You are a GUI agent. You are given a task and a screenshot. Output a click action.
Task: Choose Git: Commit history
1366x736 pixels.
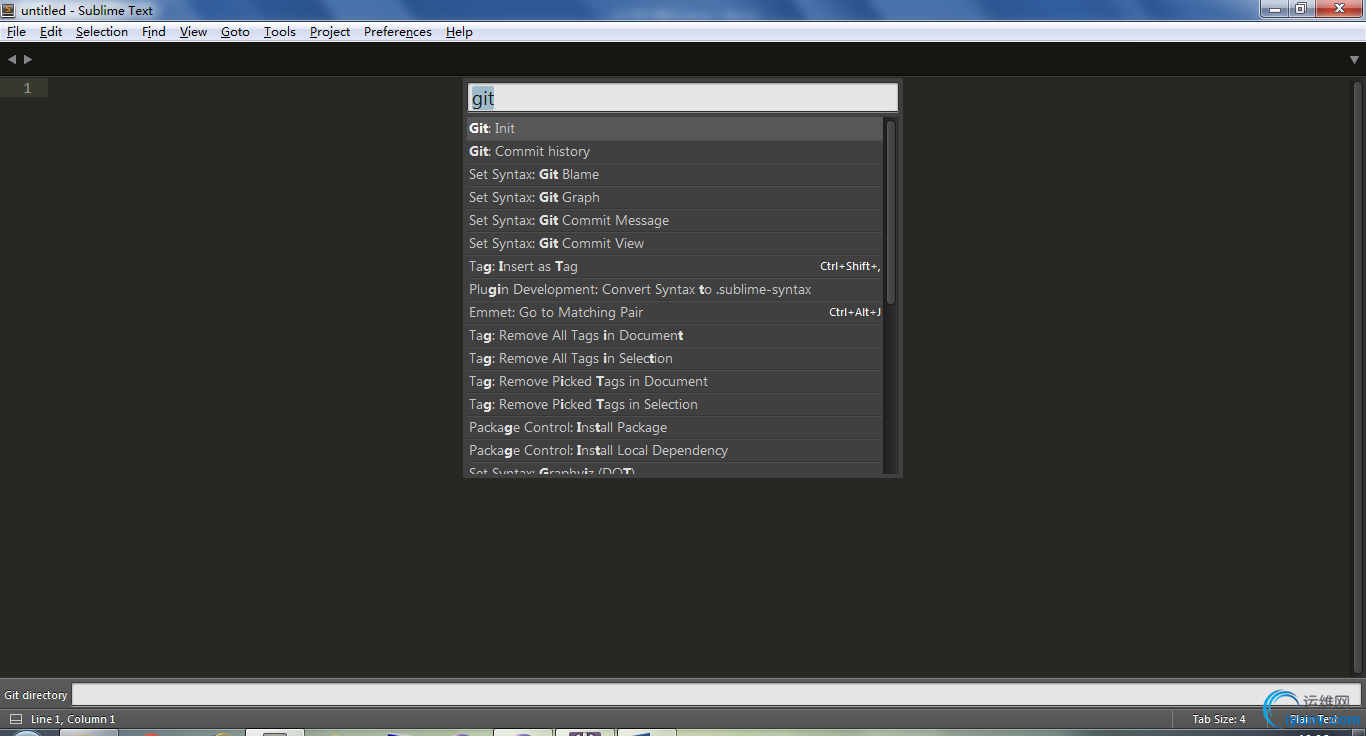click(x=675, y=151)
